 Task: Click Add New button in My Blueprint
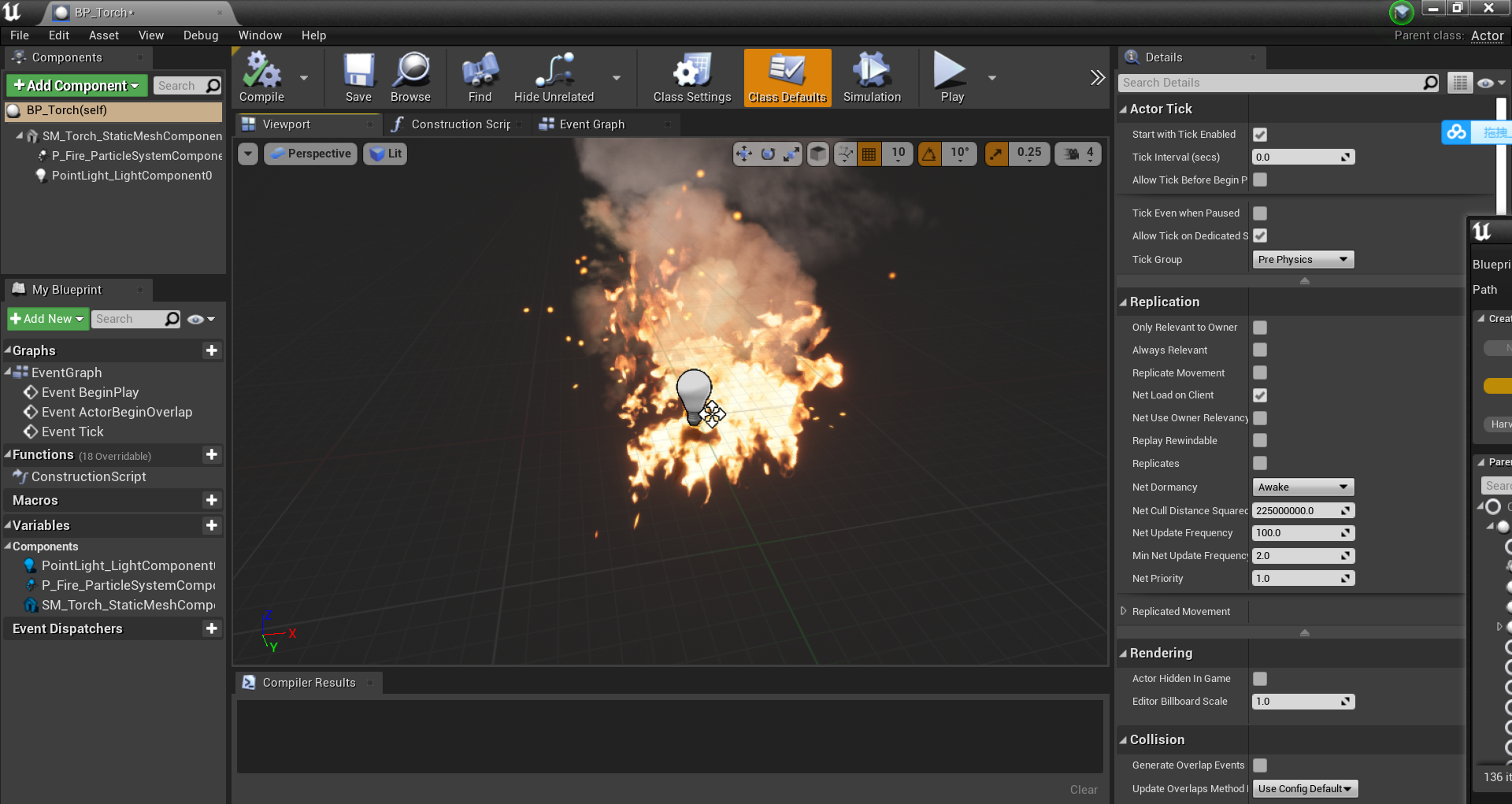(x=47, y=319)
